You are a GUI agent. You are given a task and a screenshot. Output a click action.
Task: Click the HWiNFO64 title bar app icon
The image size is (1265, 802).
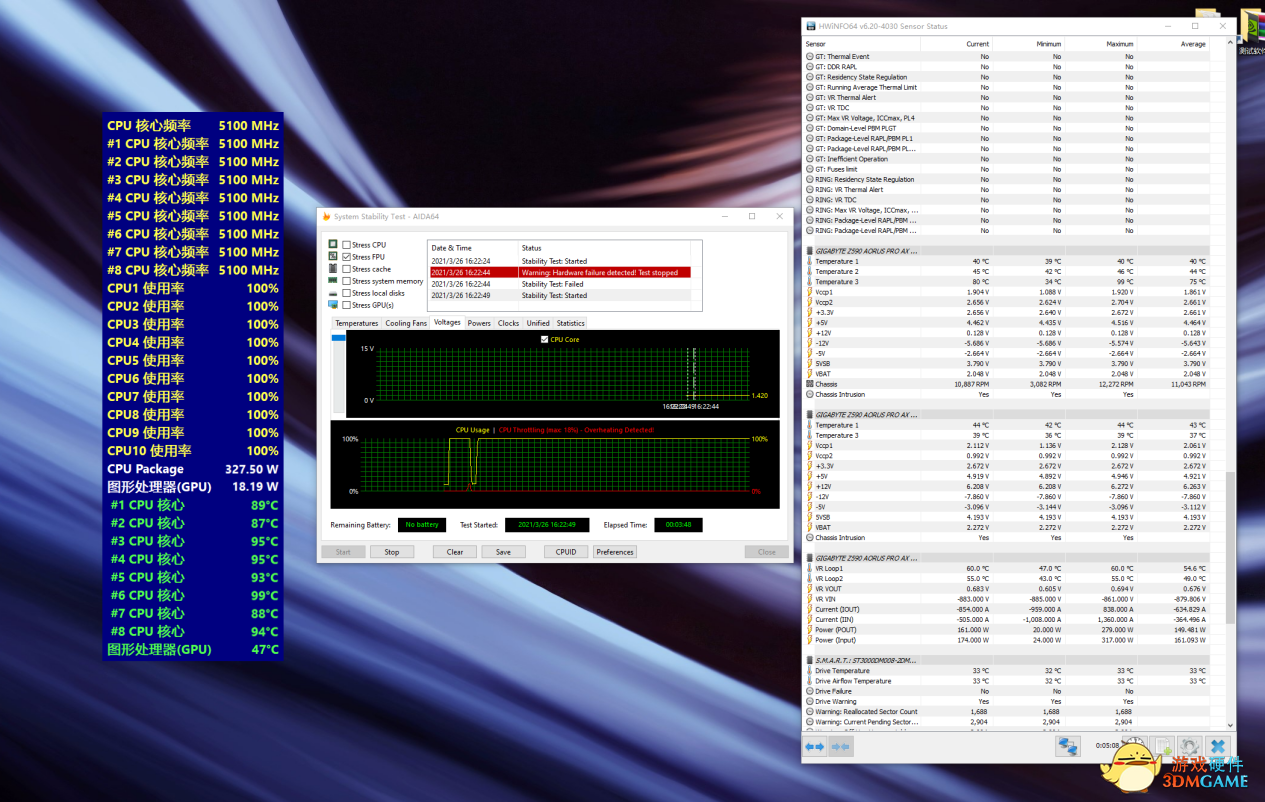810,25
